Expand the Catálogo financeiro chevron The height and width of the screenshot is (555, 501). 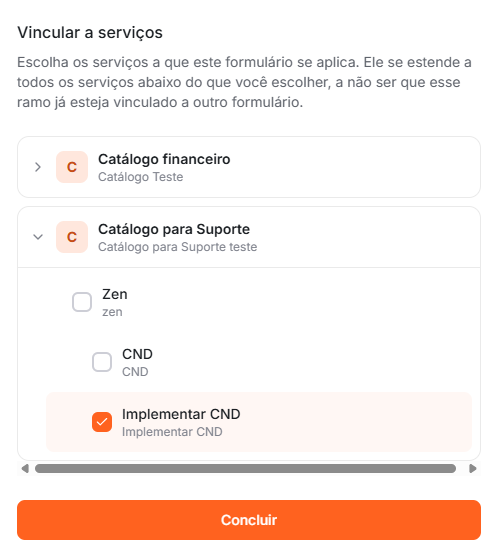pos(38,167)
